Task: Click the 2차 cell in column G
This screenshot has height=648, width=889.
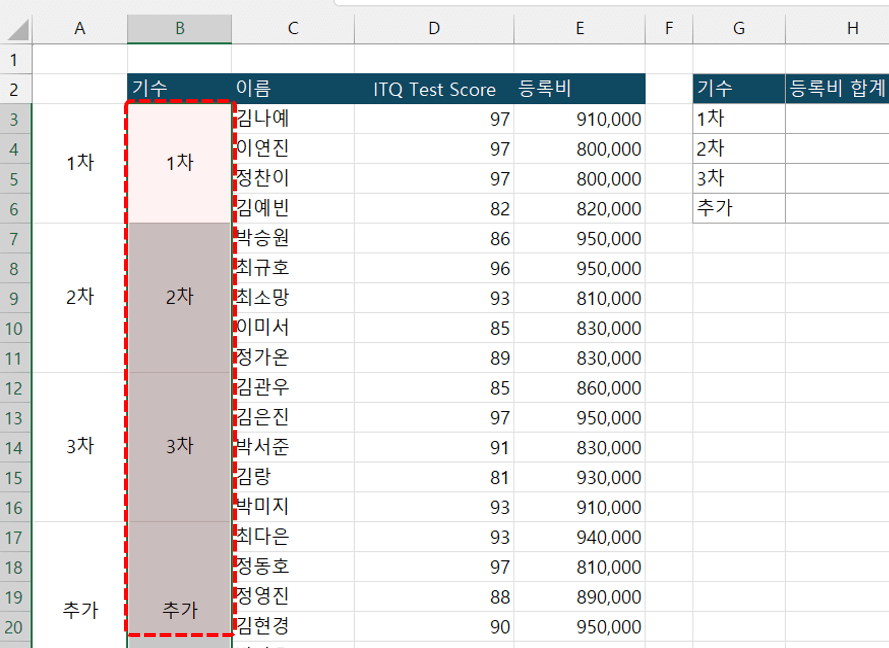Action: [739, 149]
